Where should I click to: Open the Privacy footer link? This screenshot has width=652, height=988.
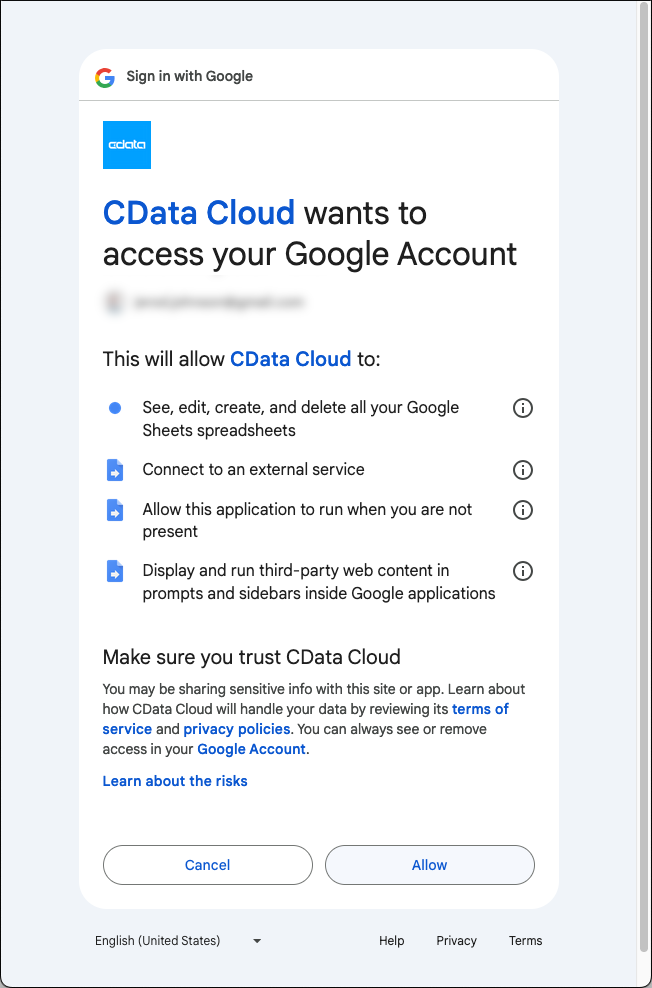coord(456,941)
